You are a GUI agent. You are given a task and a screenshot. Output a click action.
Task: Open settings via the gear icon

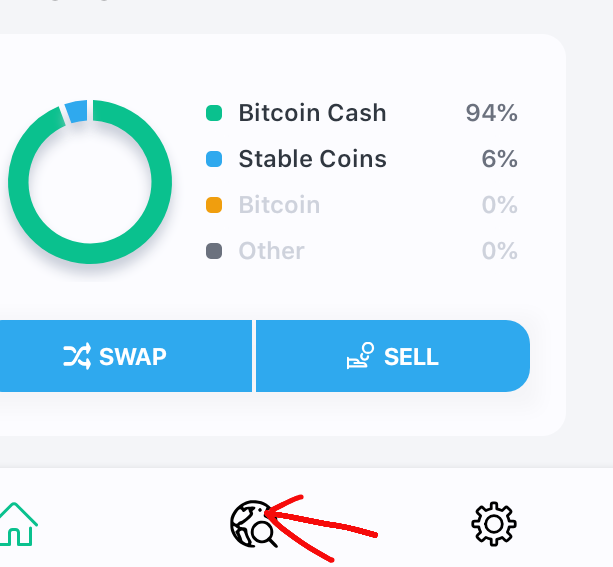coord(494,524)
